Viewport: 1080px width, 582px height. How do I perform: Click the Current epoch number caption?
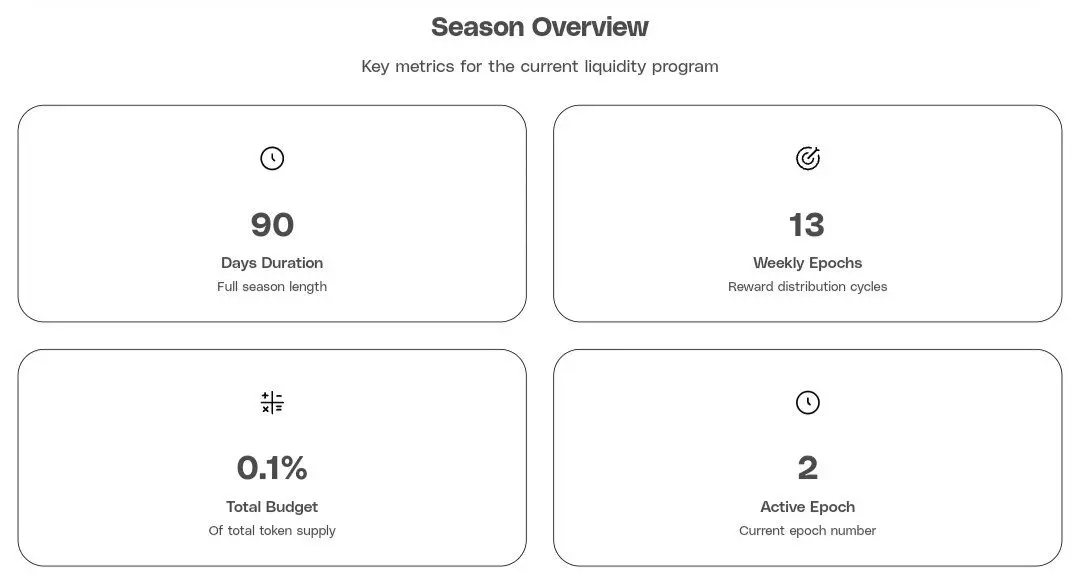click(x=807, y=530)
